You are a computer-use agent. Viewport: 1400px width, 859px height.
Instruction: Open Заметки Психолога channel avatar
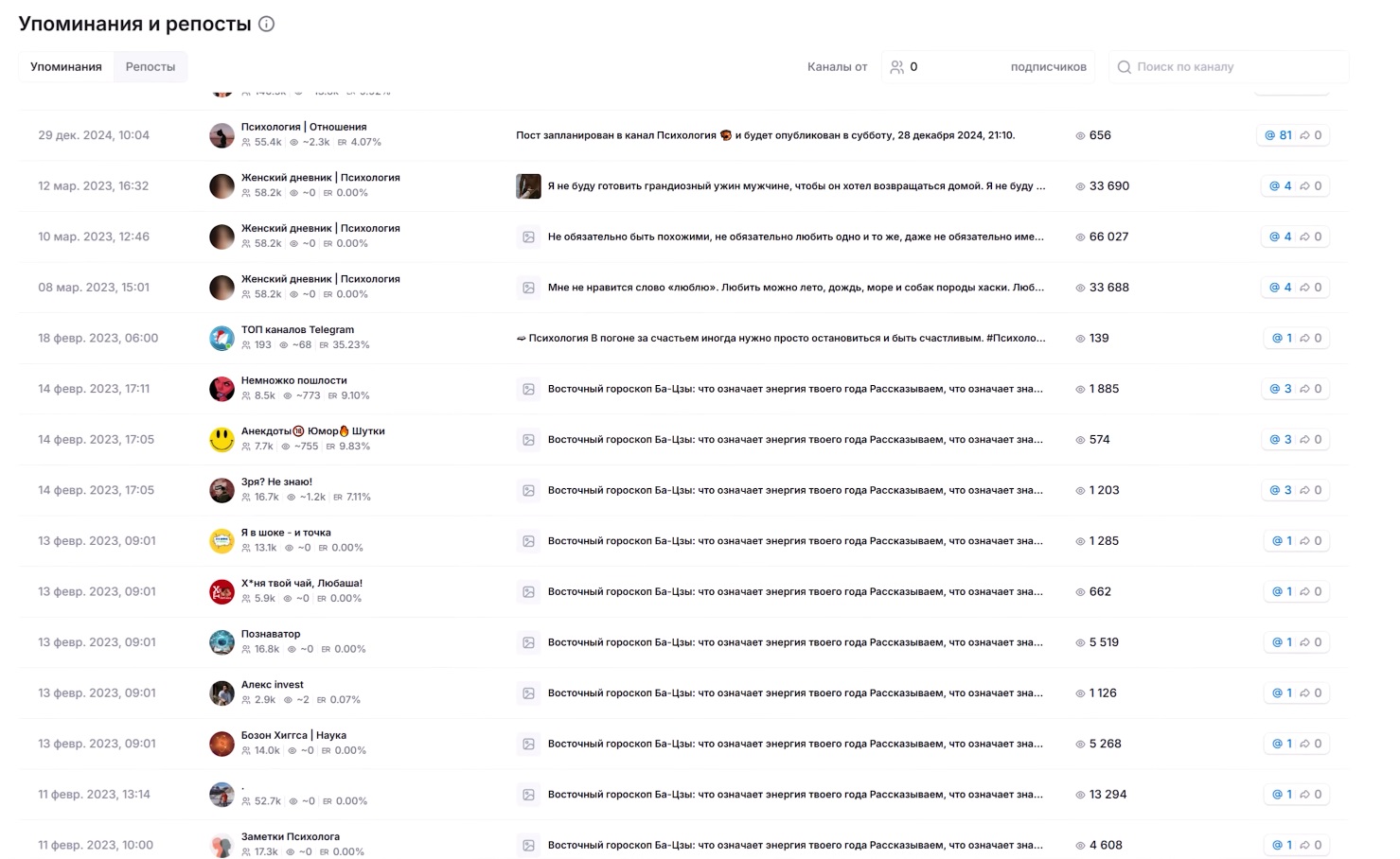coord(222,846)
